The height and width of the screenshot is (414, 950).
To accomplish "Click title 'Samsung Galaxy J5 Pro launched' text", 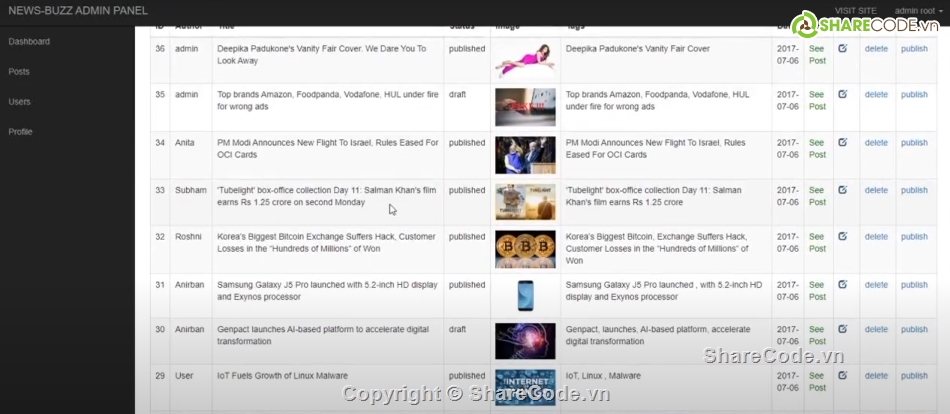I will coord(327,291).
